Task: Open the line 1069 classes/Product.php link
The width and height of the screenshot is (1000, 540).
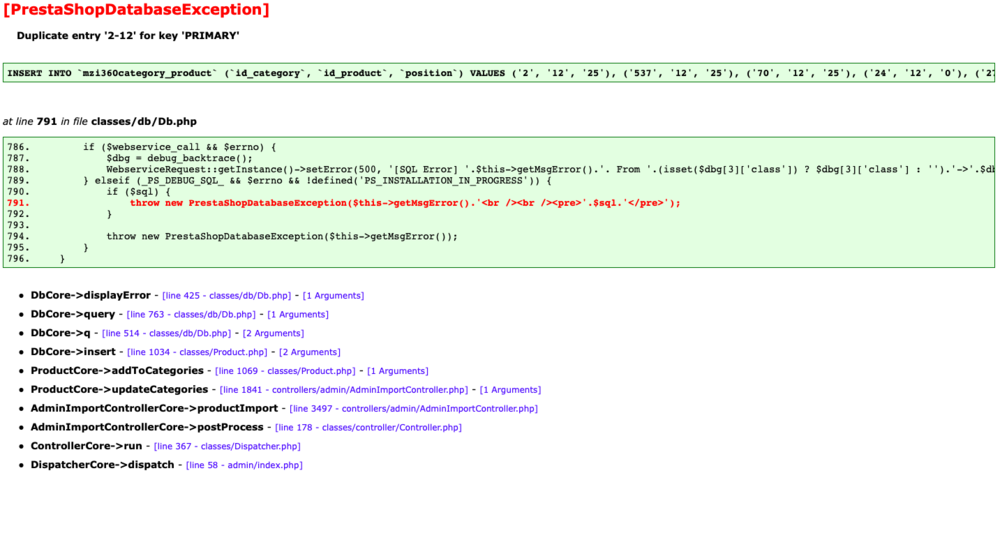Action: pos(285,371)
